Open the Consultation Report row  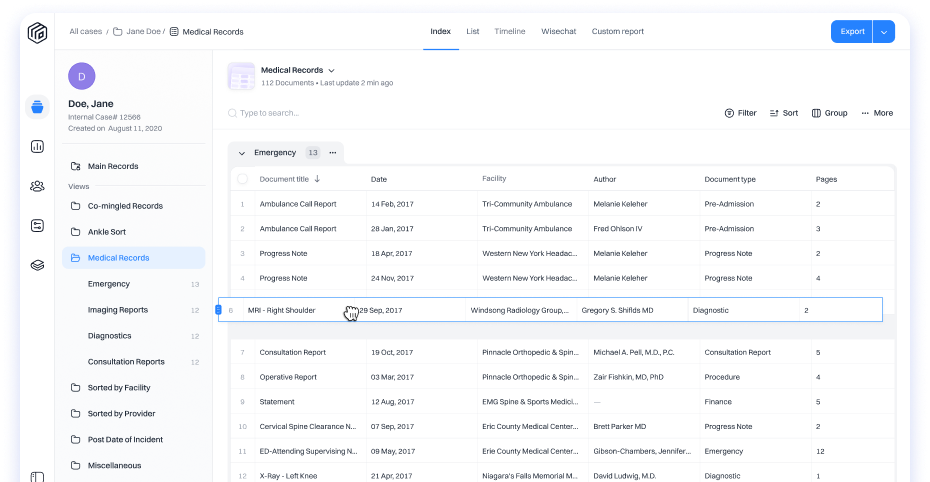[562, 352]
